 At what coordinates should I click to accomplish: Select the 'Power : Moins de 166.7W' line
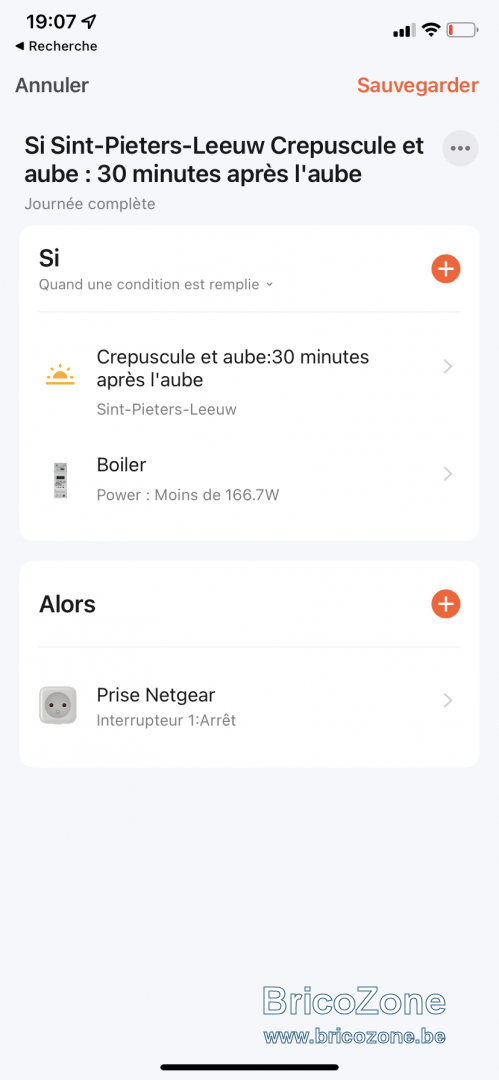point(187,495)
